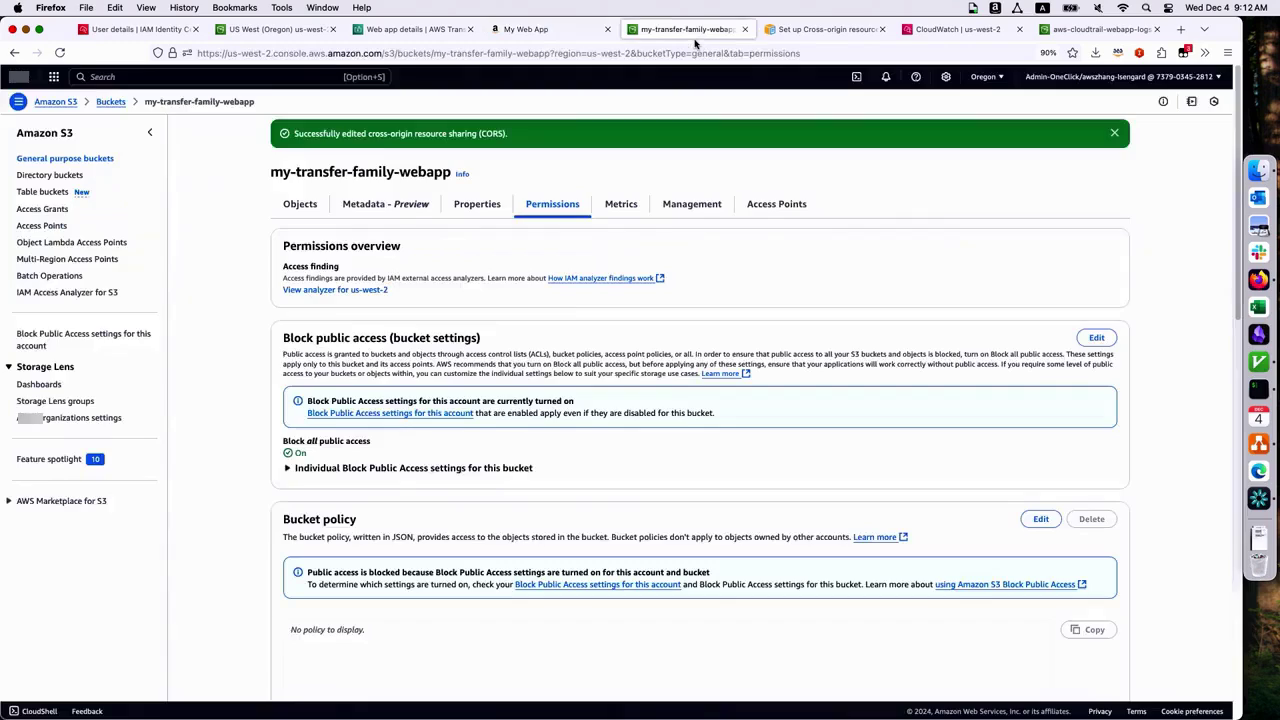Open CloudShell in the footer
Viewport: 1280px width, 720px height.
[33, 711]
